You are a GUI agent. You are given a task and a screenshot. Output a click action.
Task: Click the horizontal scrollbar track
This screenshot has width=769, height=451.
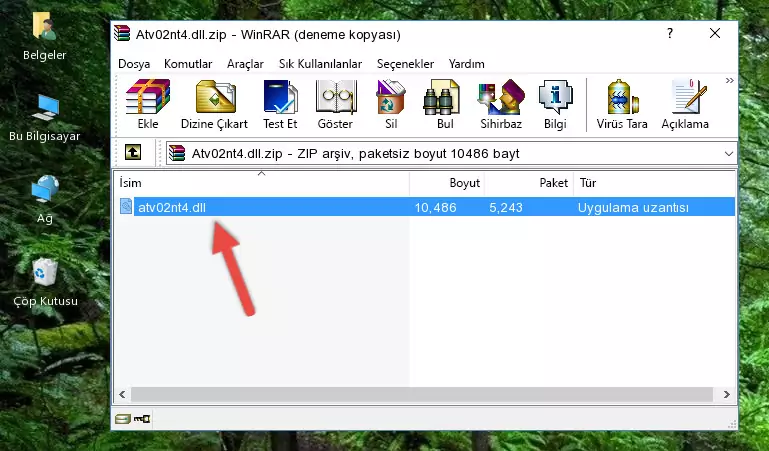pyautogui.click(x=422, y=394)
